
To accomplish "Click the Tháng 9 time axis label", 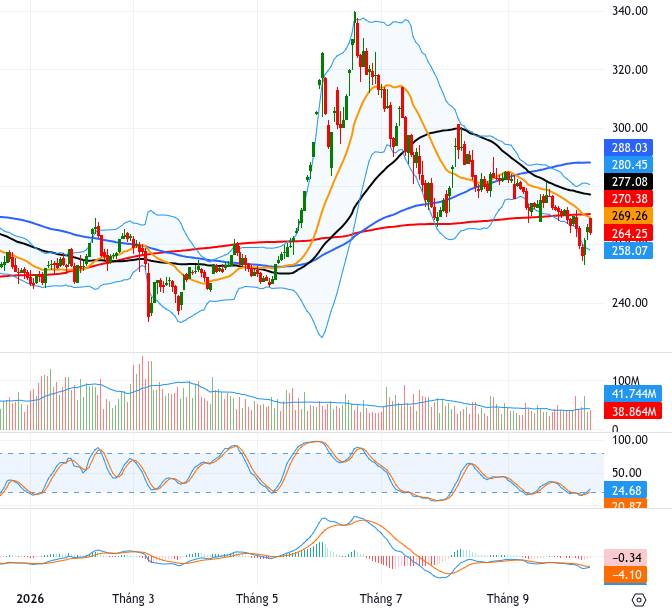I will (508, 598).
